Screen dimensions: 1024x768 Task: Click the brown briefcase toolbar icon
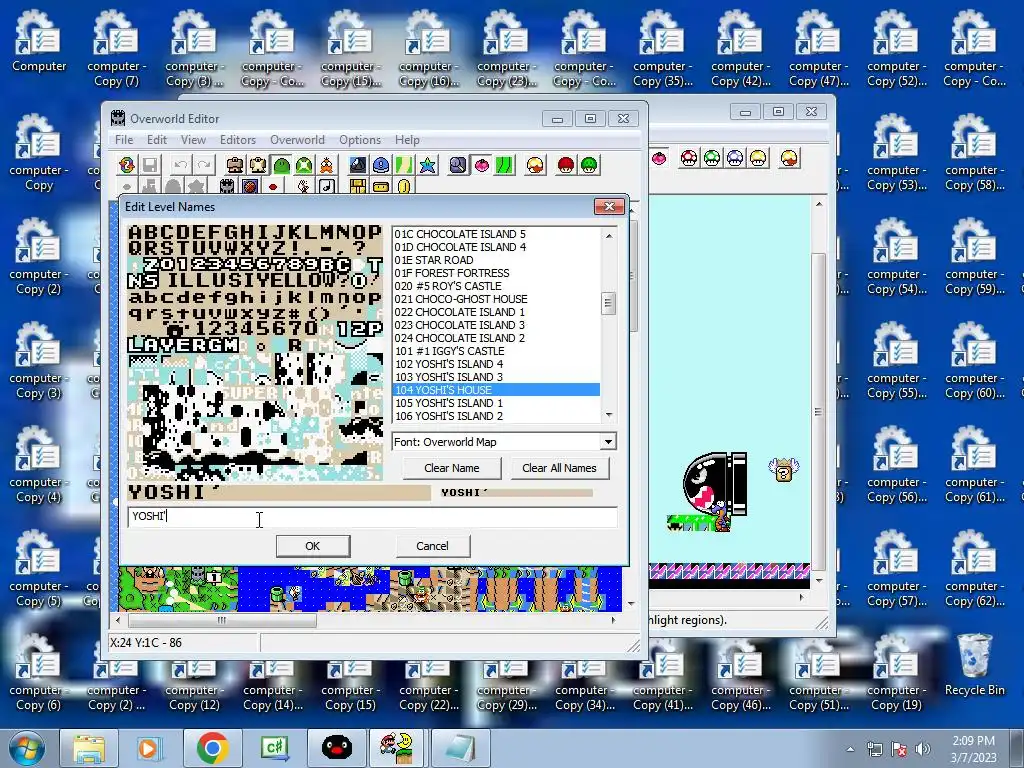click(235, 165)
